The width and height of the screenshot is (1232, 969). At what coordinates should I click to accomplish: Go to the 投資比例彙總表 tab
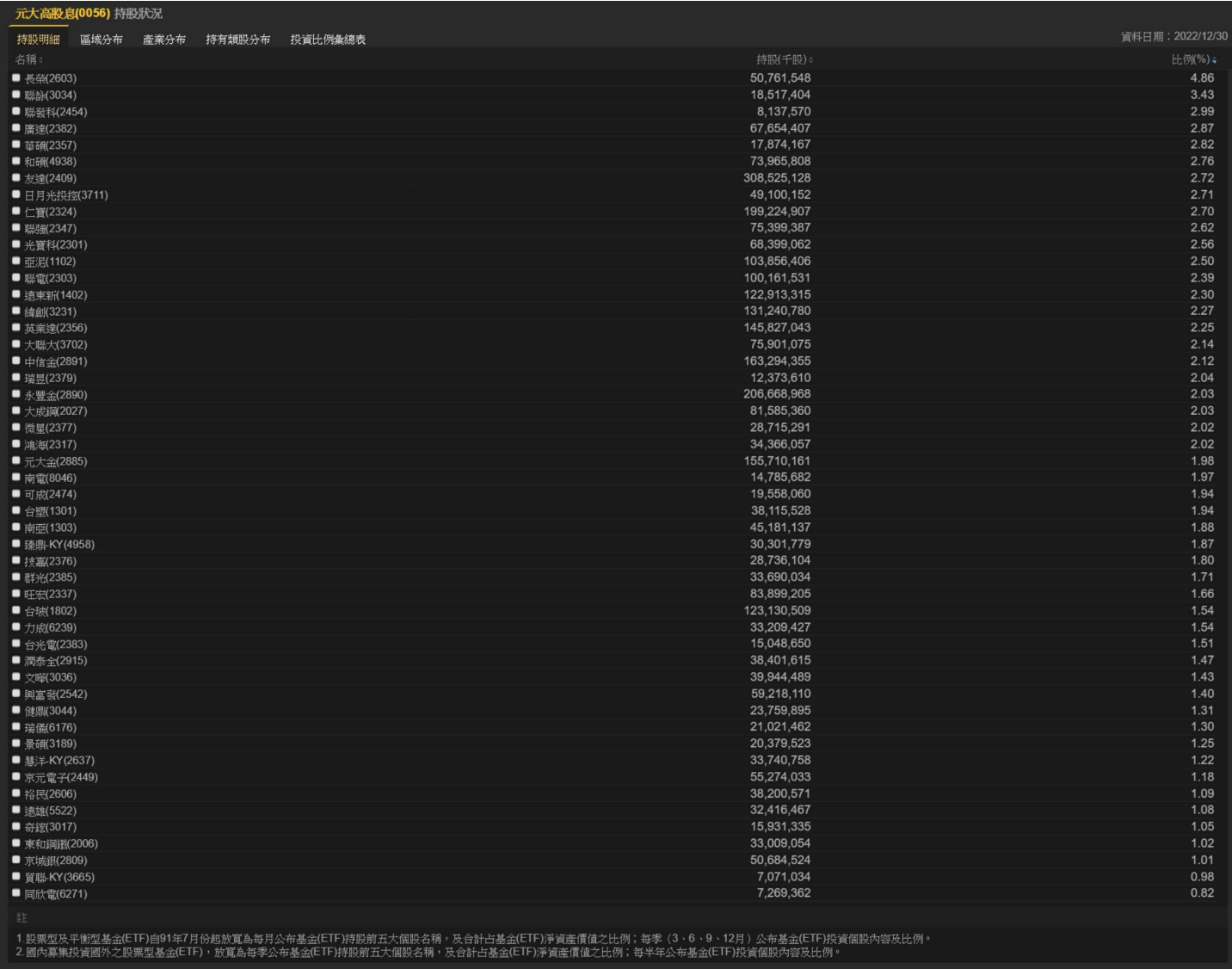pyautogui.click(x=328, y=40)
